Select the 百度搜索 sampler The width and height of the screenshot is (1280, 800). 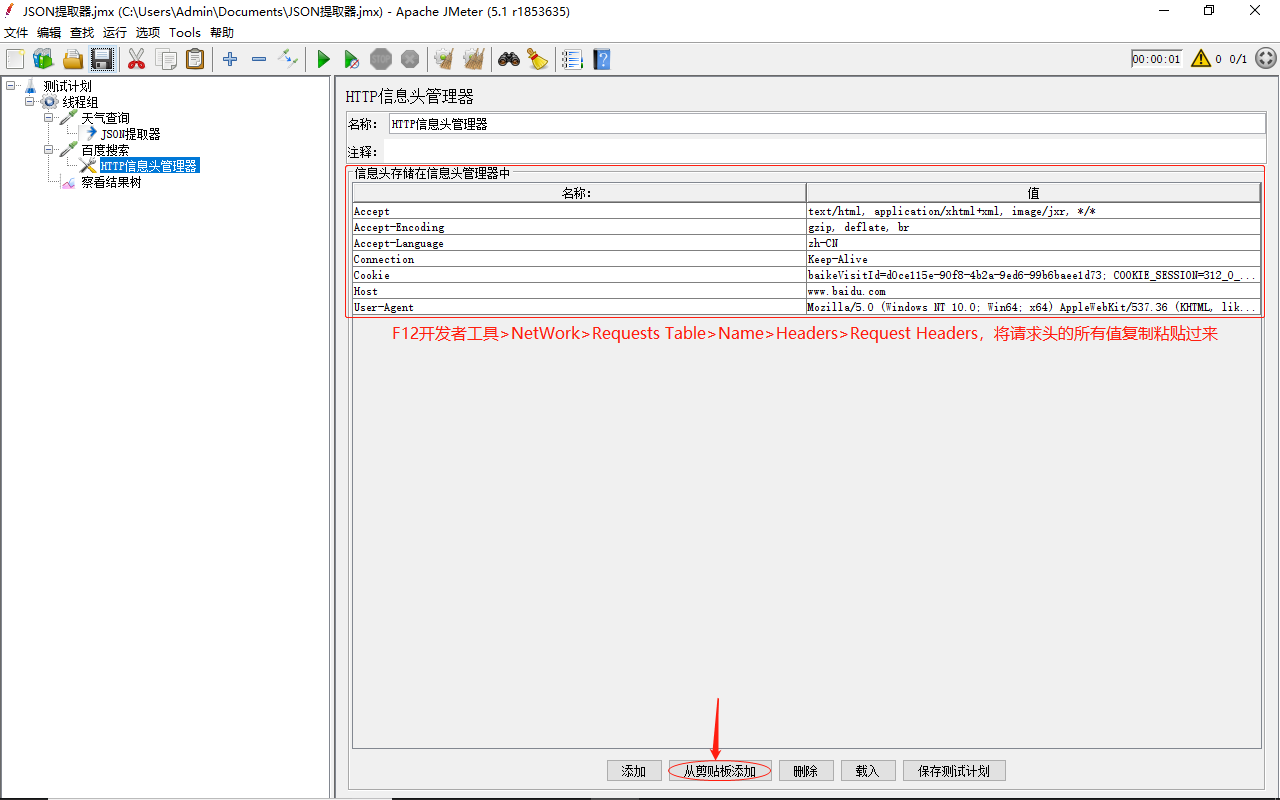pos(105,150)
